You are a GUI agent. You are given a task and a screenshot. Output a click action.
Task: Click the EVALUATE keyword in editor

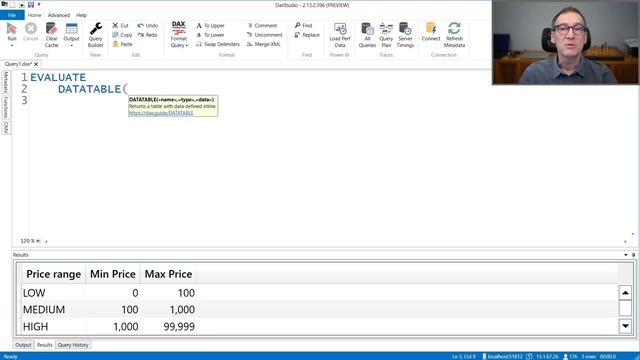[58, 77]
